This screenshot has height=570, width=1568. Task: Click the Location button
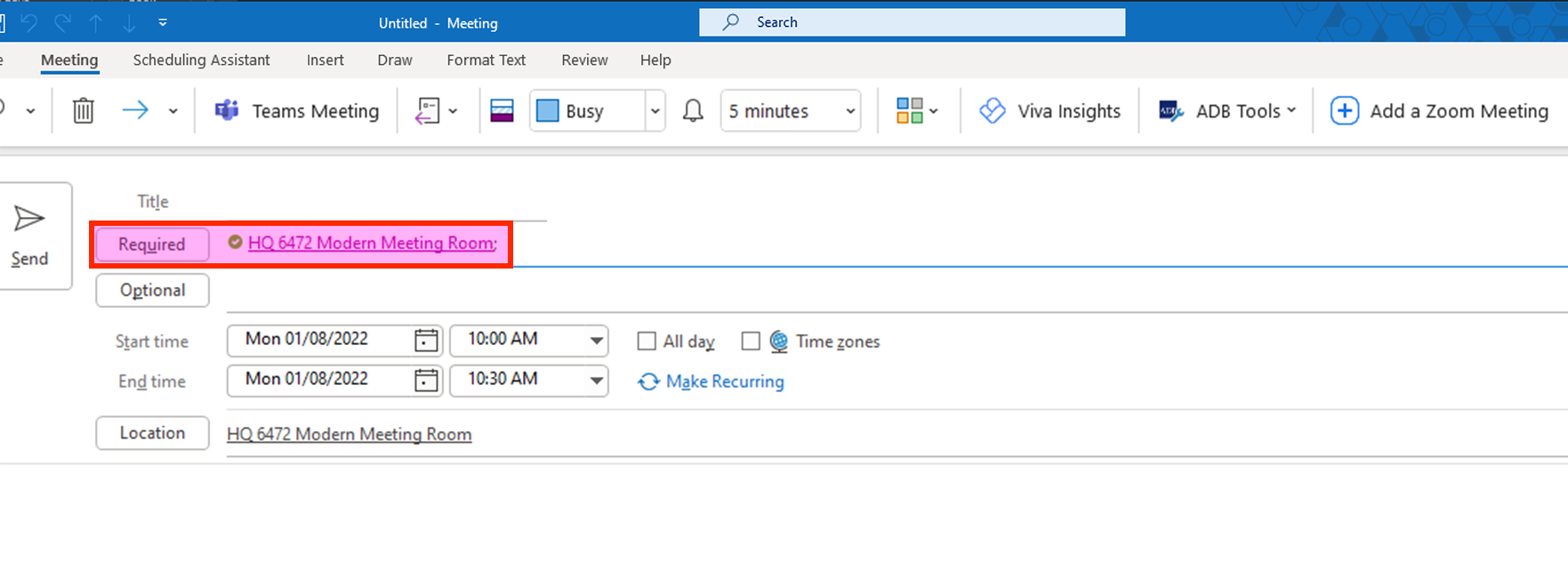coord(152,433)
